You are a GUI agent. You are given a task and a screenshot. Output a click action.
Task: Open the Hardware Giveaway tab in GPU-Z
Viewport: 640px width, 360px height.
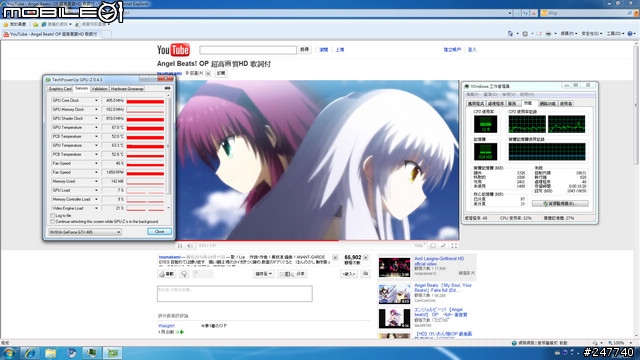coord(127,89)
